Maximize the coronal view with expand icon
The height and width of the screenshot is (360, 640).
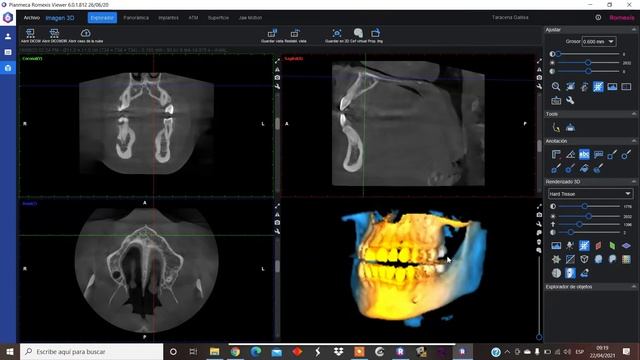point(278,61)
